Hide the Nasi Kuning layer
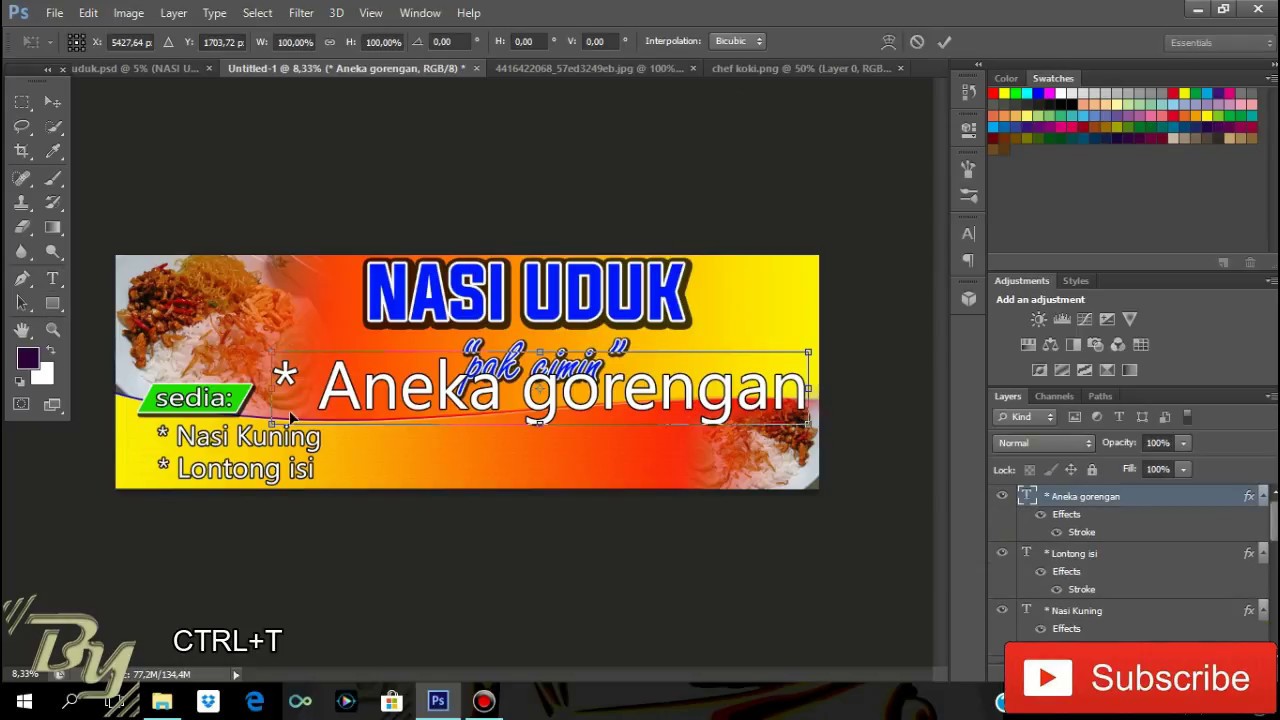The image size is (1280, 720). tap(1002, 610)
